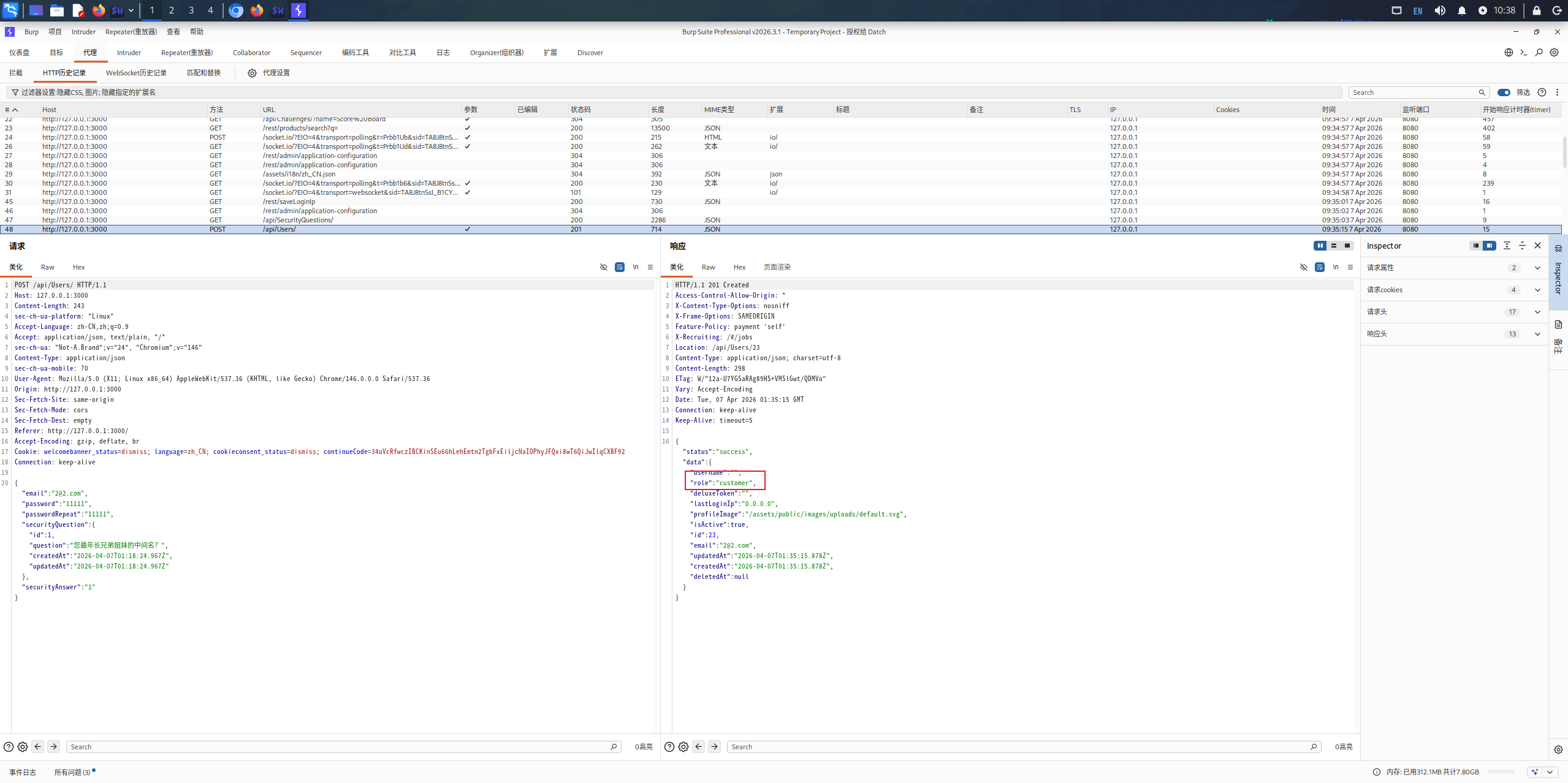Click the history table vertical scrollbar
The width and height of the screenshot is (1568, 783).
[x=1564, y=152]
